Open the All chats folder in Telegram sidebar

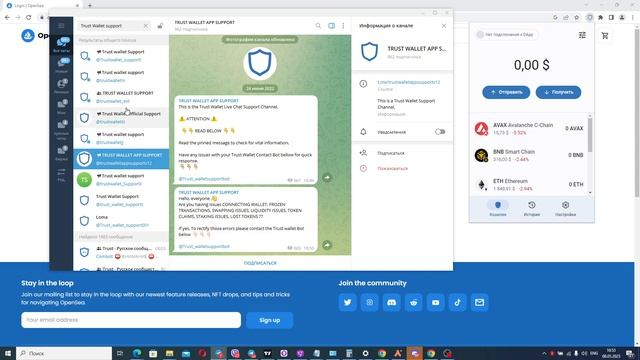pos(61,44)
